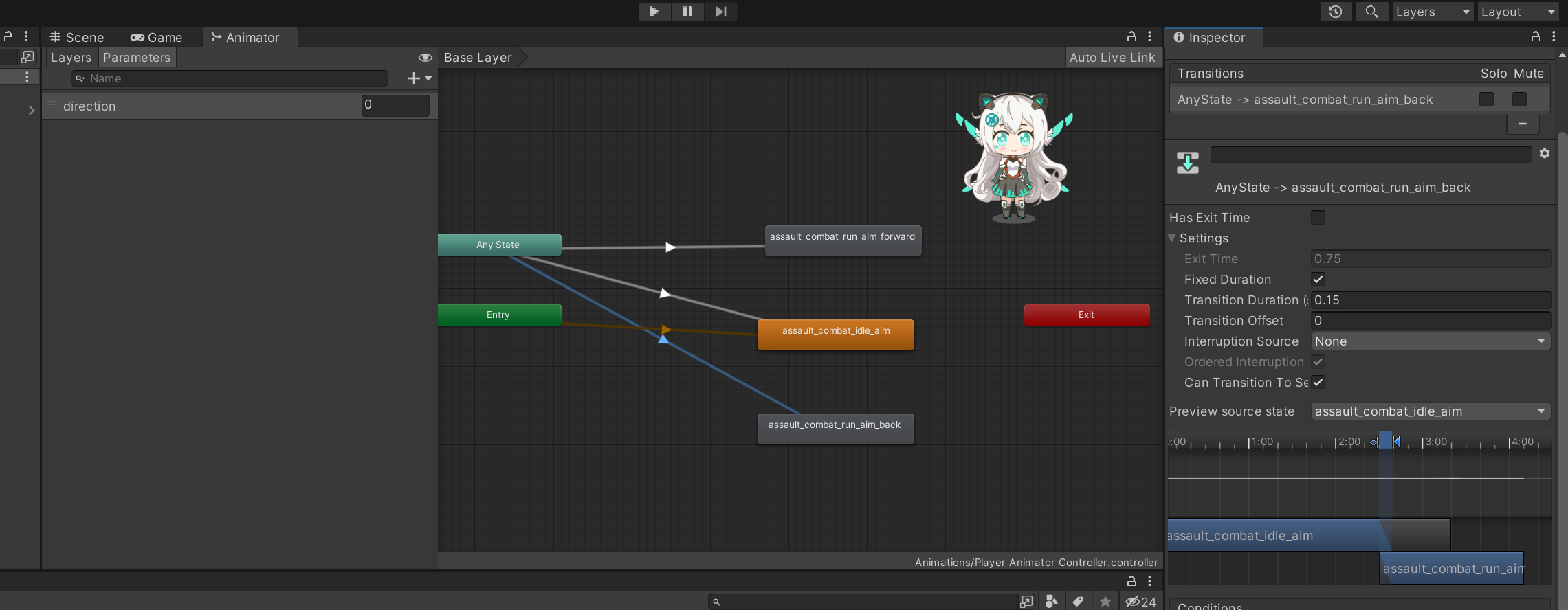Click the Favorites star icon
Viewport: 1568px width, 610px height.
coord(1105,602)
